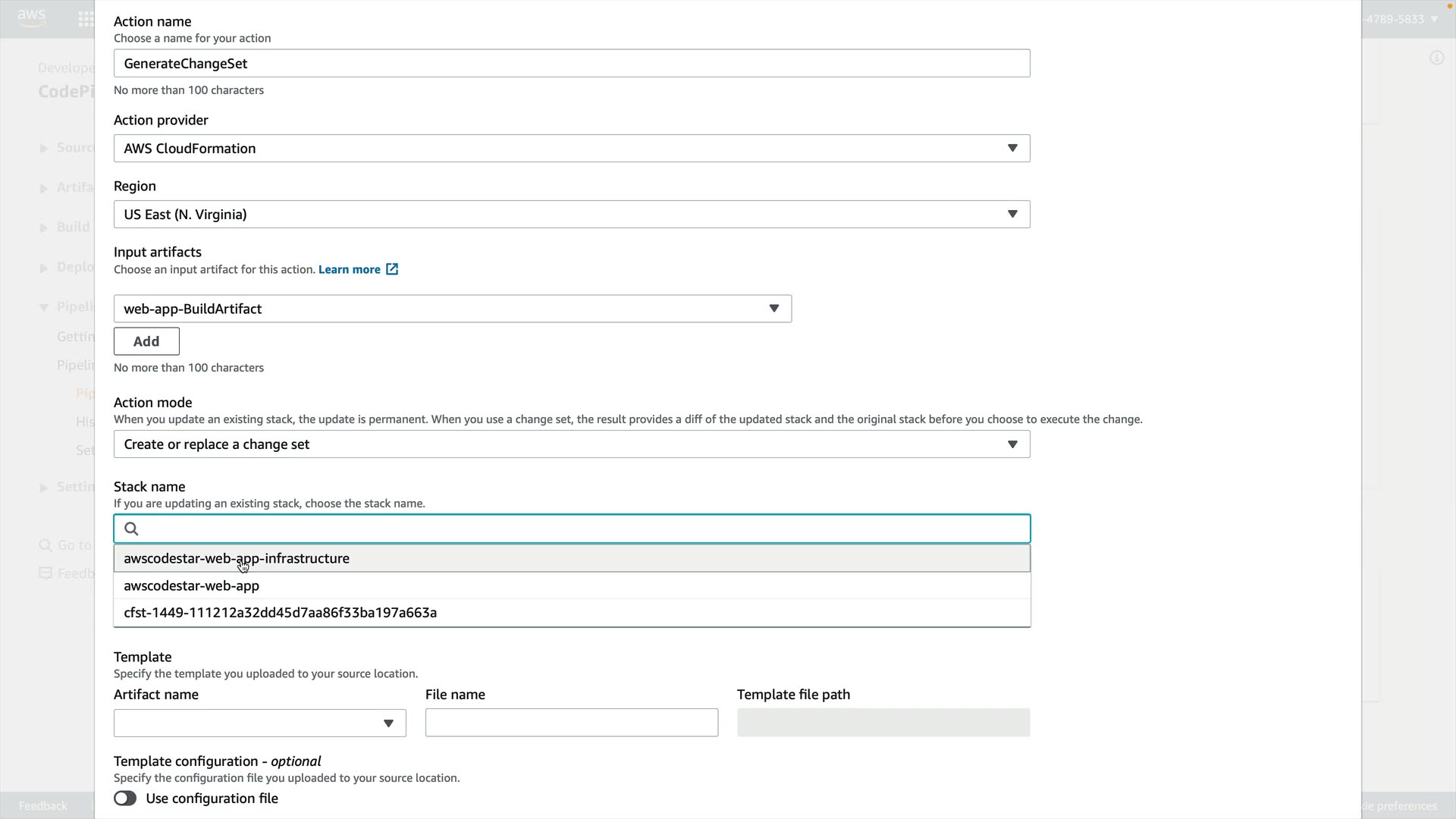Click the Feedback speech bubble icon in sidebar
This screenshot has height=819, width=1456.
point(45,573)
